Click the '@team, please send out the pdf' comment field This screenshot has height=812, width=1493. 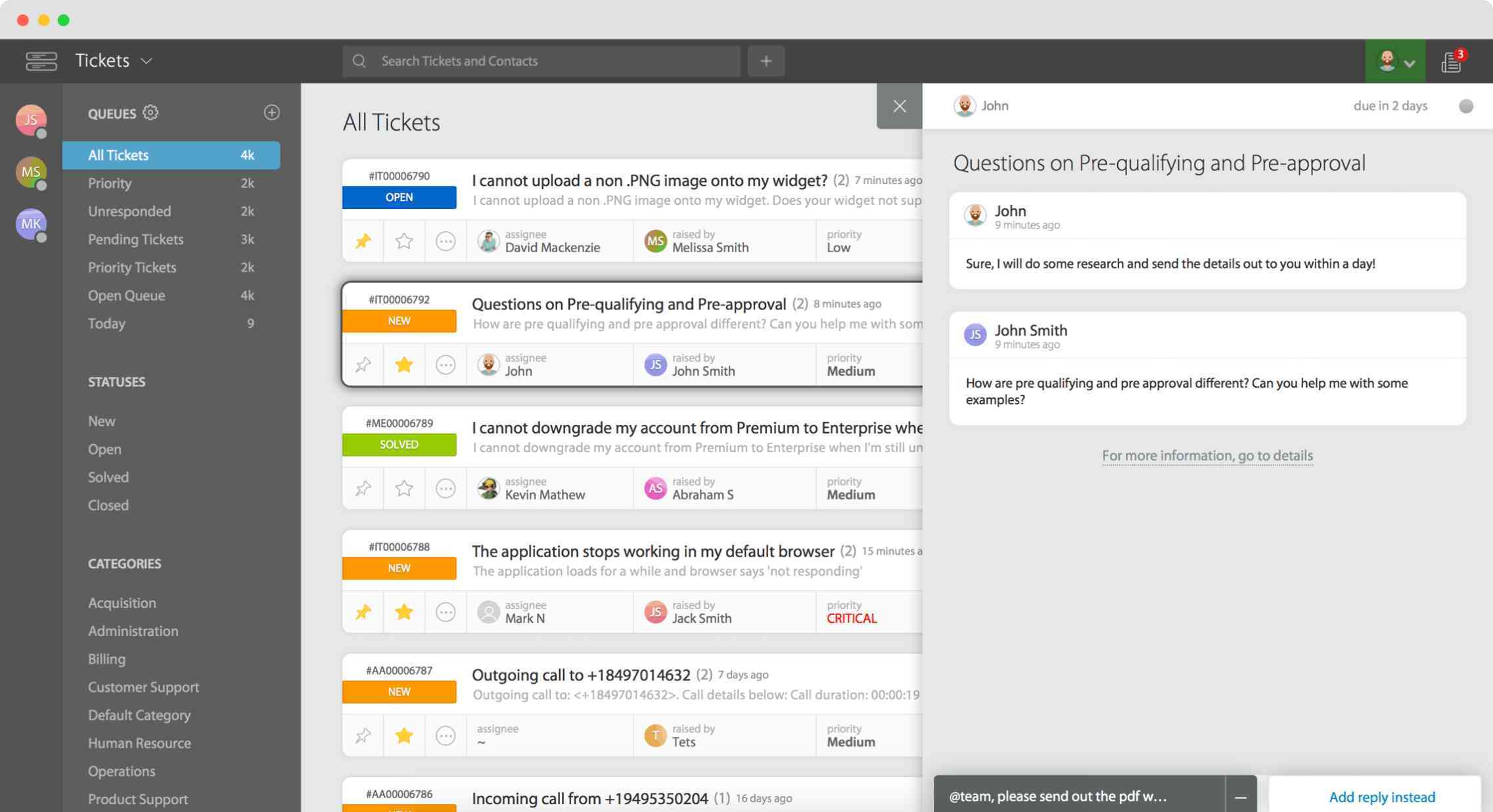coord(1058,796)
